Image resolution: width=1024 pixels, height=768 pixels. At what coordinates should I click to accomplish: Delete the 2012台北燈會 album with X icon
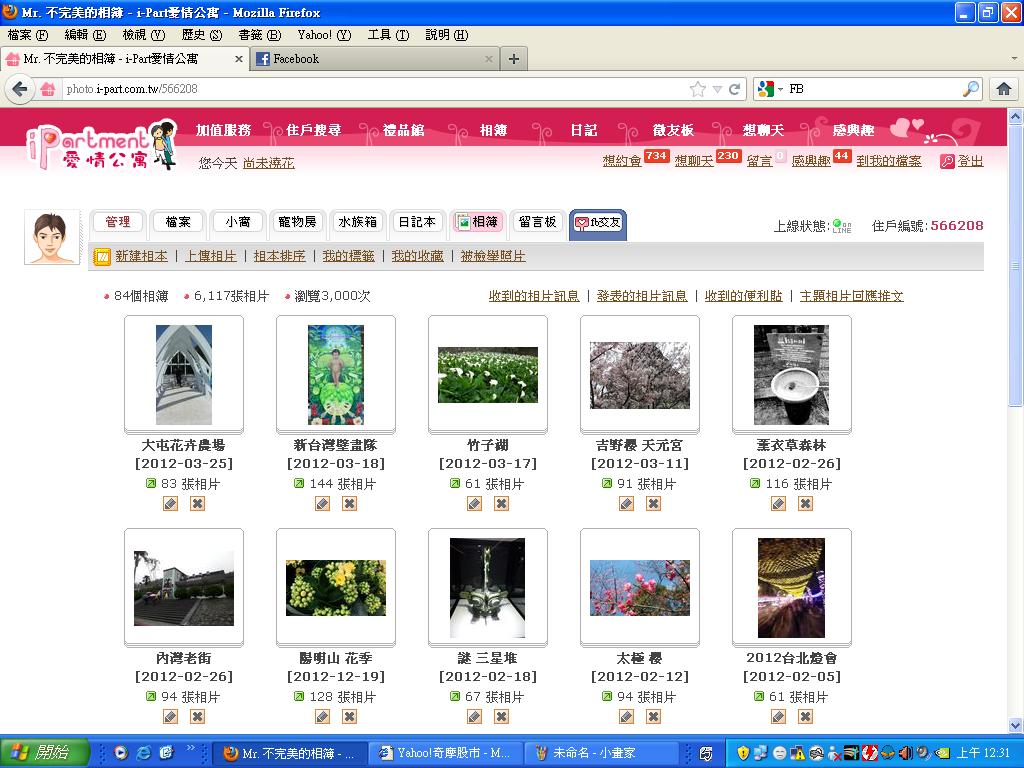(805, 717)
